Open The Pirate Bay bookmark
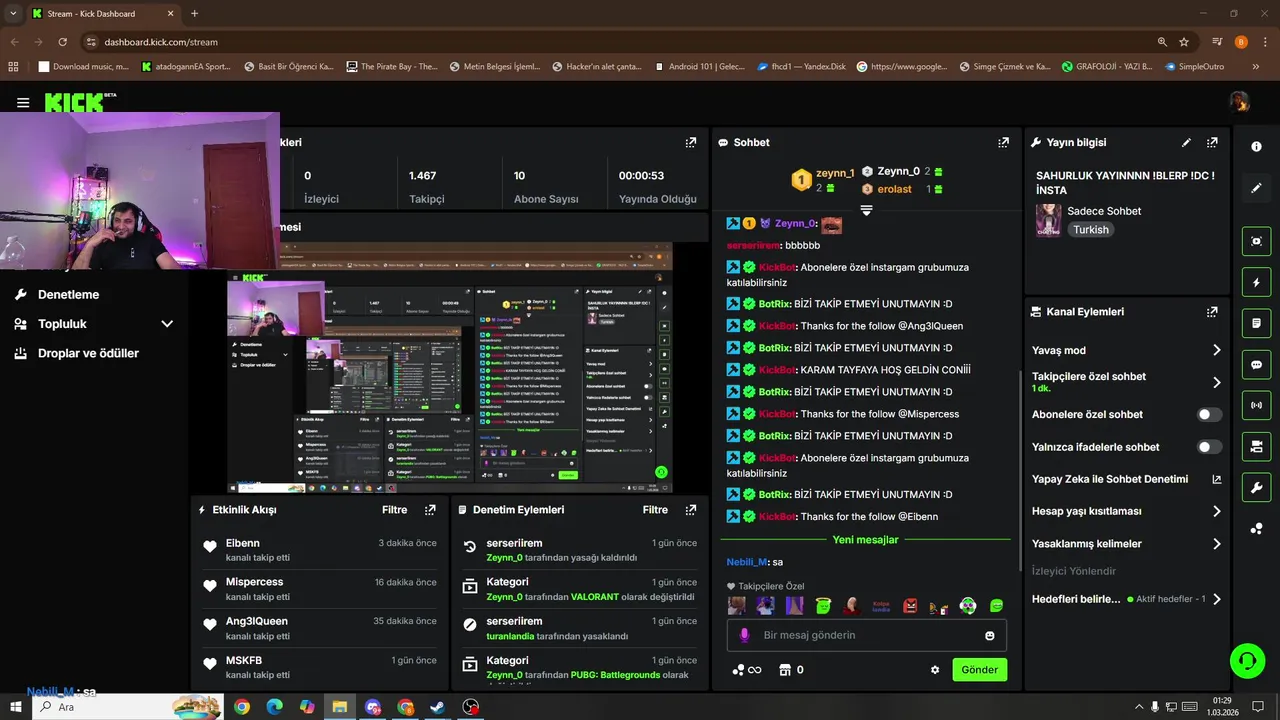1280x720 pixels. [392, 67]
